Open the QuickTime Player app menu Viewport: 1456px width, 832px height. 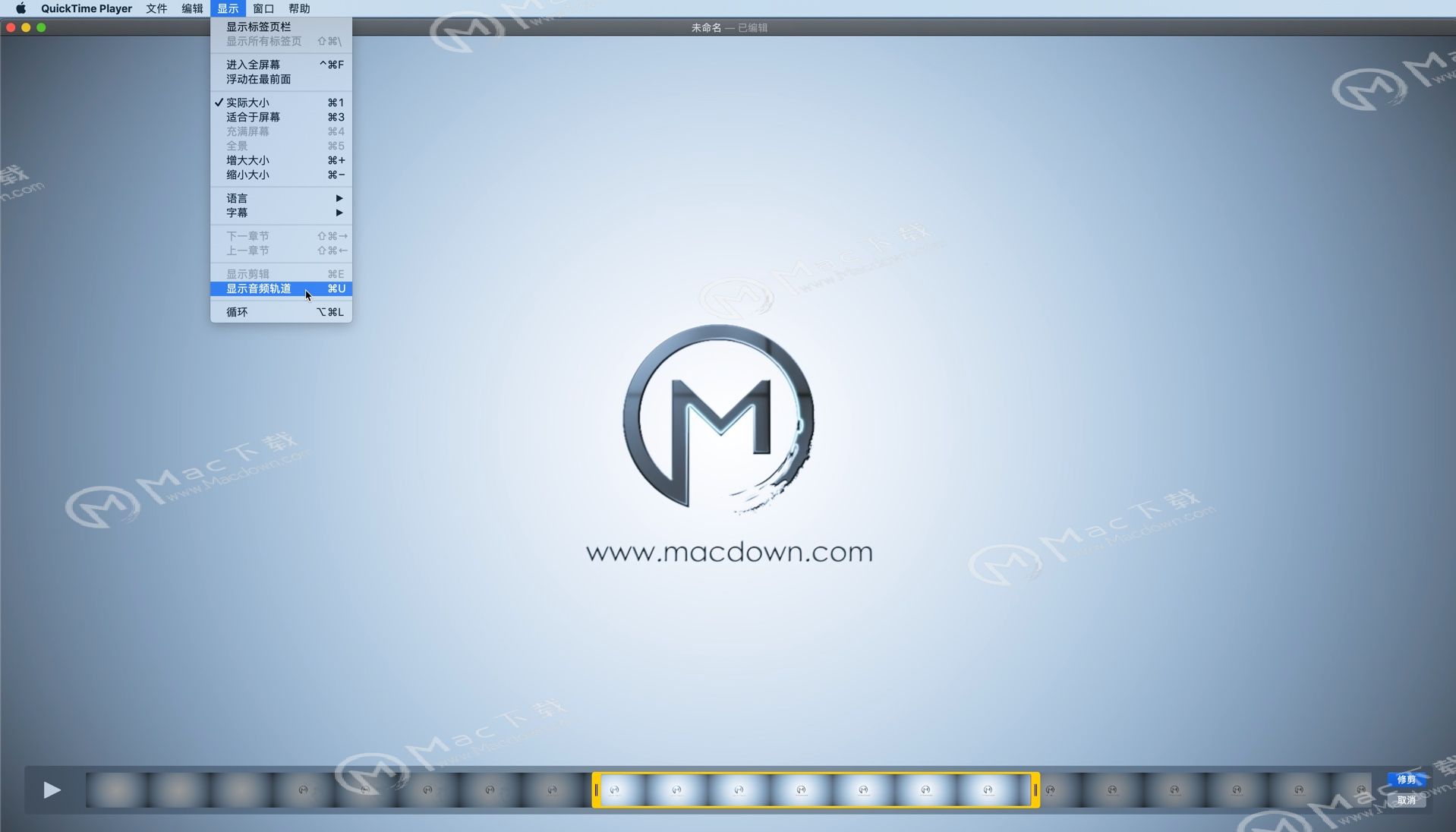pyautogui.click(x=86, y=8)
